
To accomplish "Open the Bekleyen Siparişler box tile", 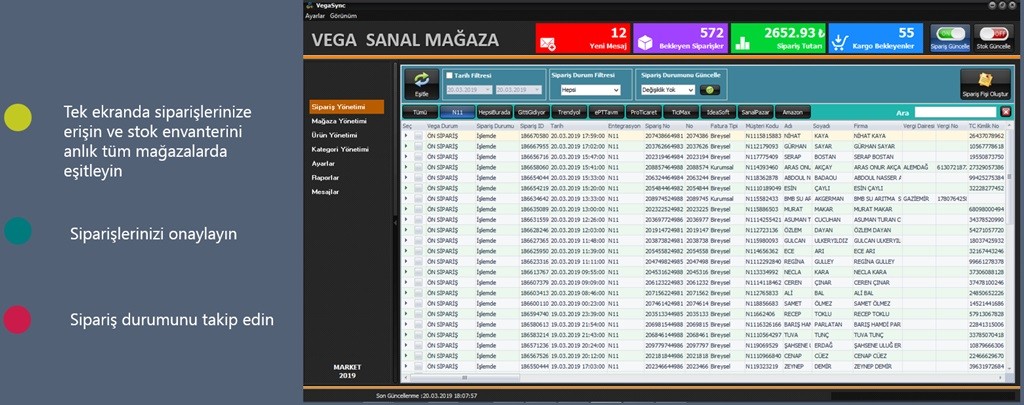I will 680,39.
